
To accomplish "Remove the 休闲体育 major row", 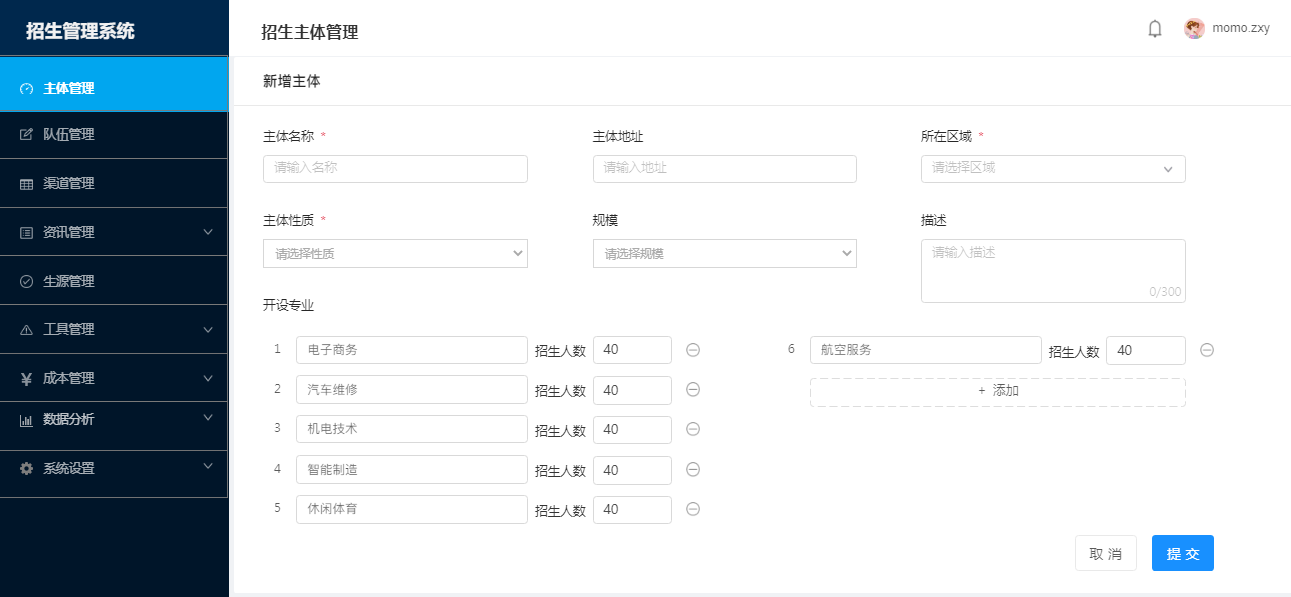I will point(693,509).
